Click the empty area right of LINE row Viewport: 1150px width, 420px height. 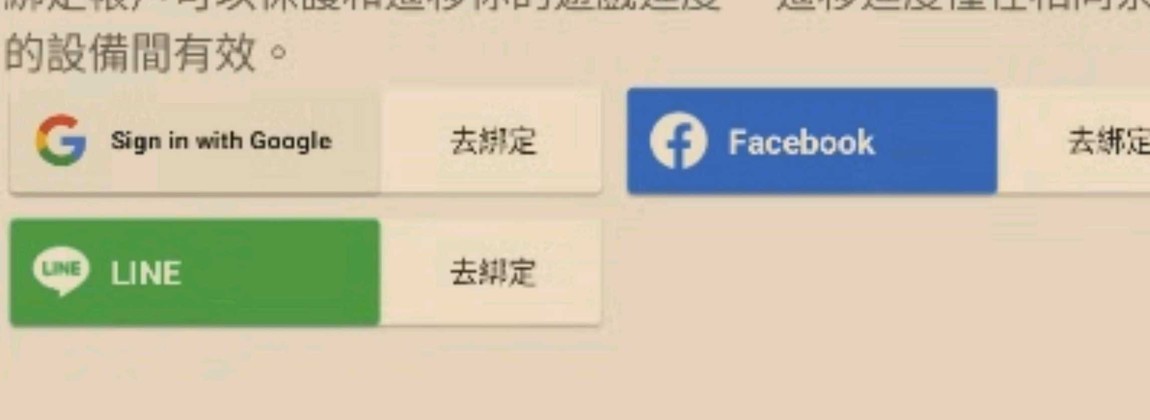(873, 272)
